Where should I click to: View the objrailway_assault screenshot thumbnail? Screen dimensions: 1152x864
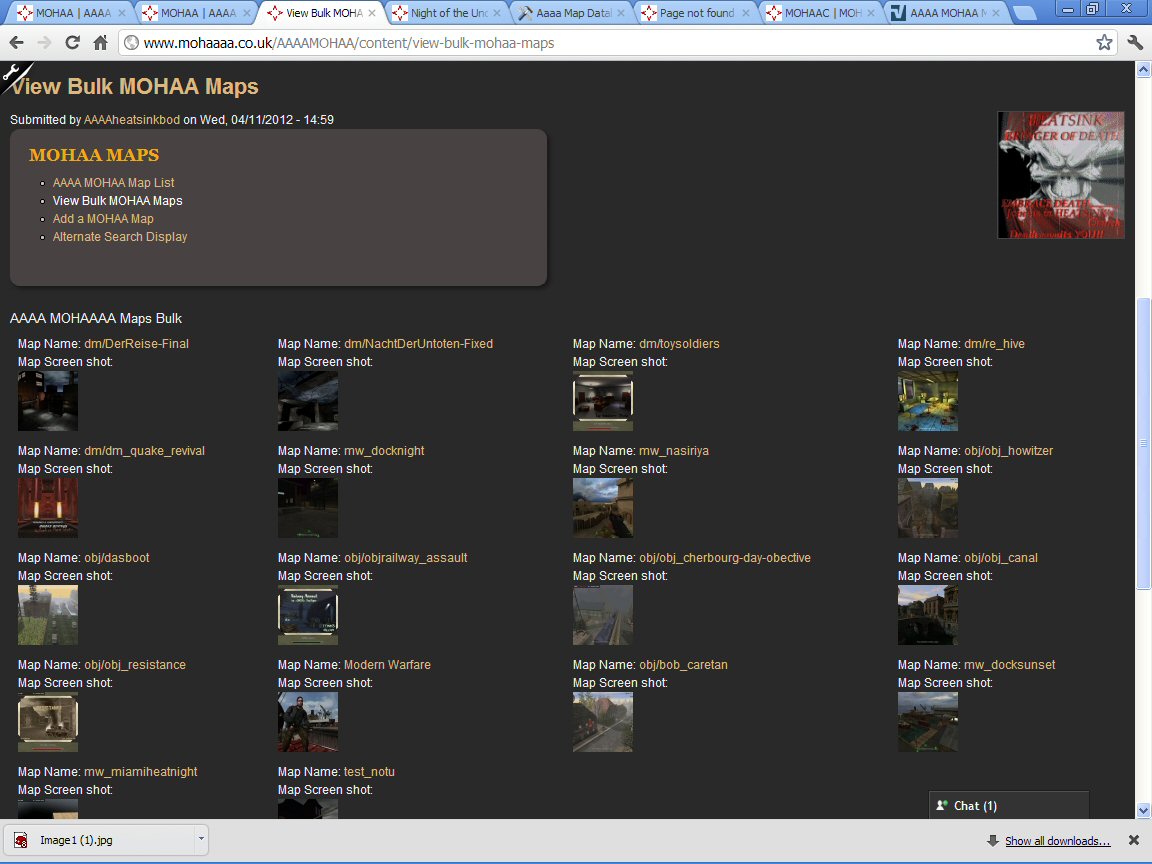click(x=308, y=615)
